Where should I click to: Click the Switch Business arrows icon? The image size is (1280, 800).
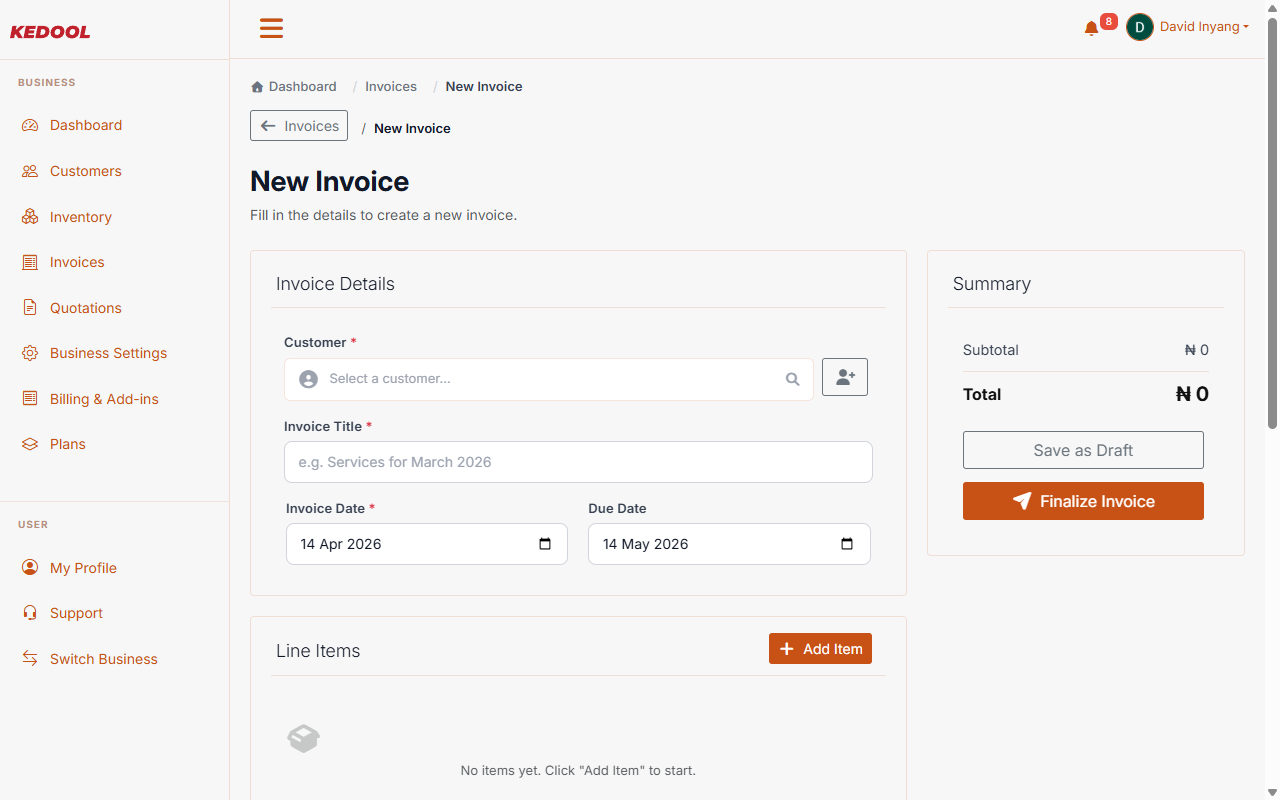(30, 659)
